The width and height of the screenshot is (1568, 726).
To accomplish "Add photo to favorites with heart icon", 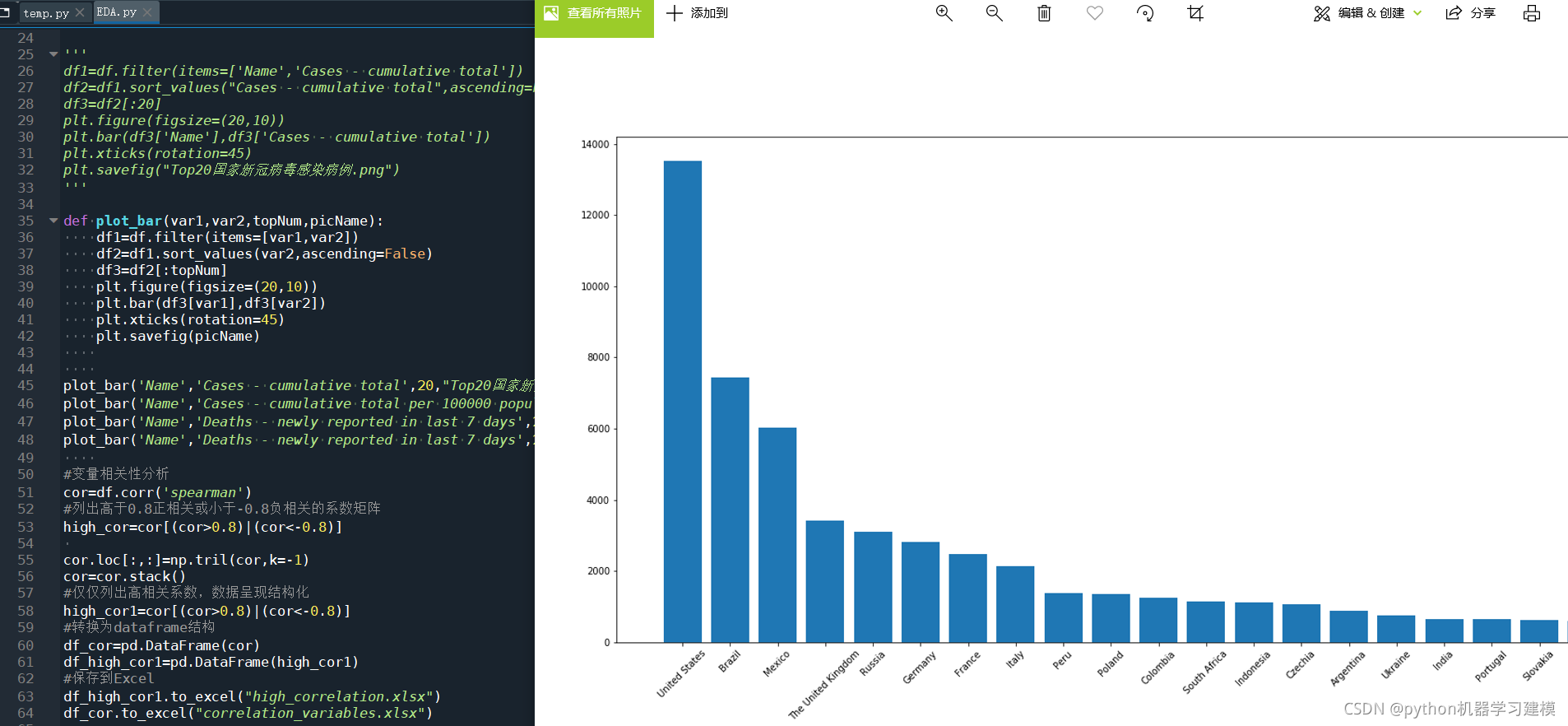I will (x=1094, y=13).
